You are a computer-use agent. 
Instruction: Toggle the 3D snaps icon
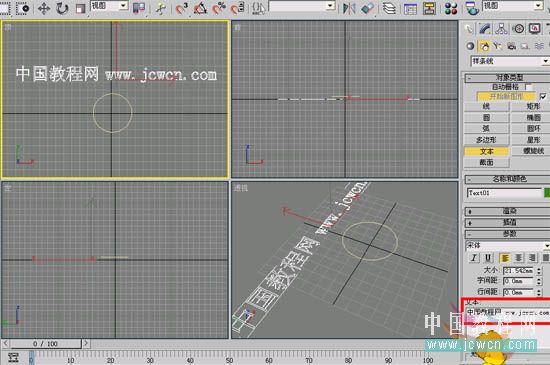tap(182, 8)
